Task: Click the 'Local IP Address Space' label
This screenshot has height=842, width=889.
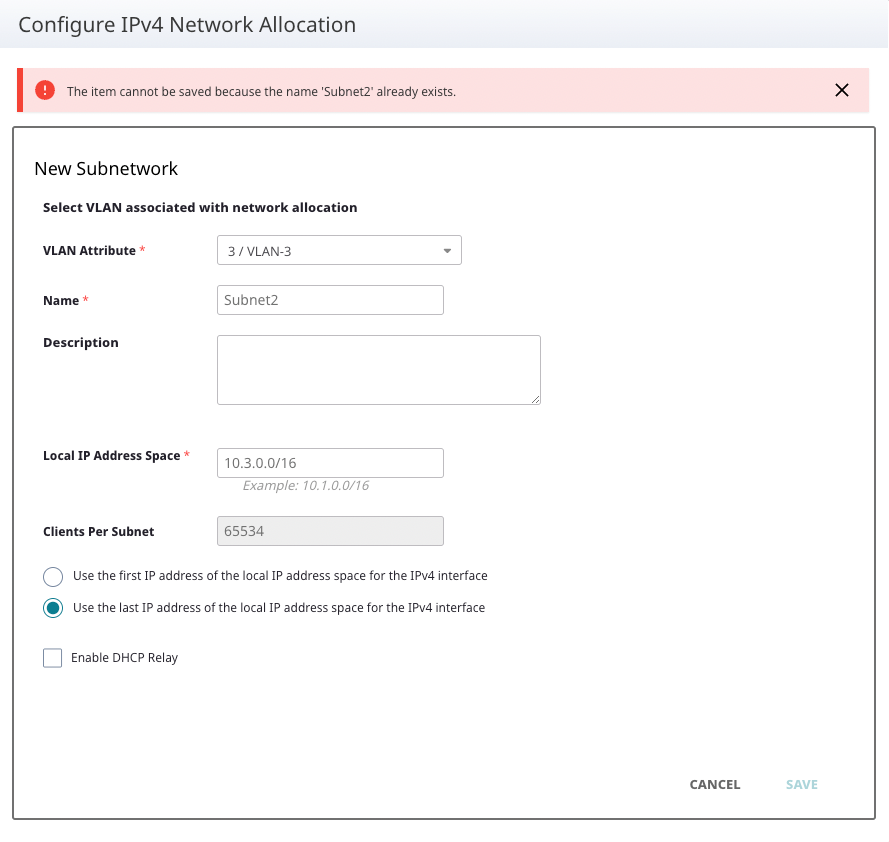Action: [x=111, y=456]
